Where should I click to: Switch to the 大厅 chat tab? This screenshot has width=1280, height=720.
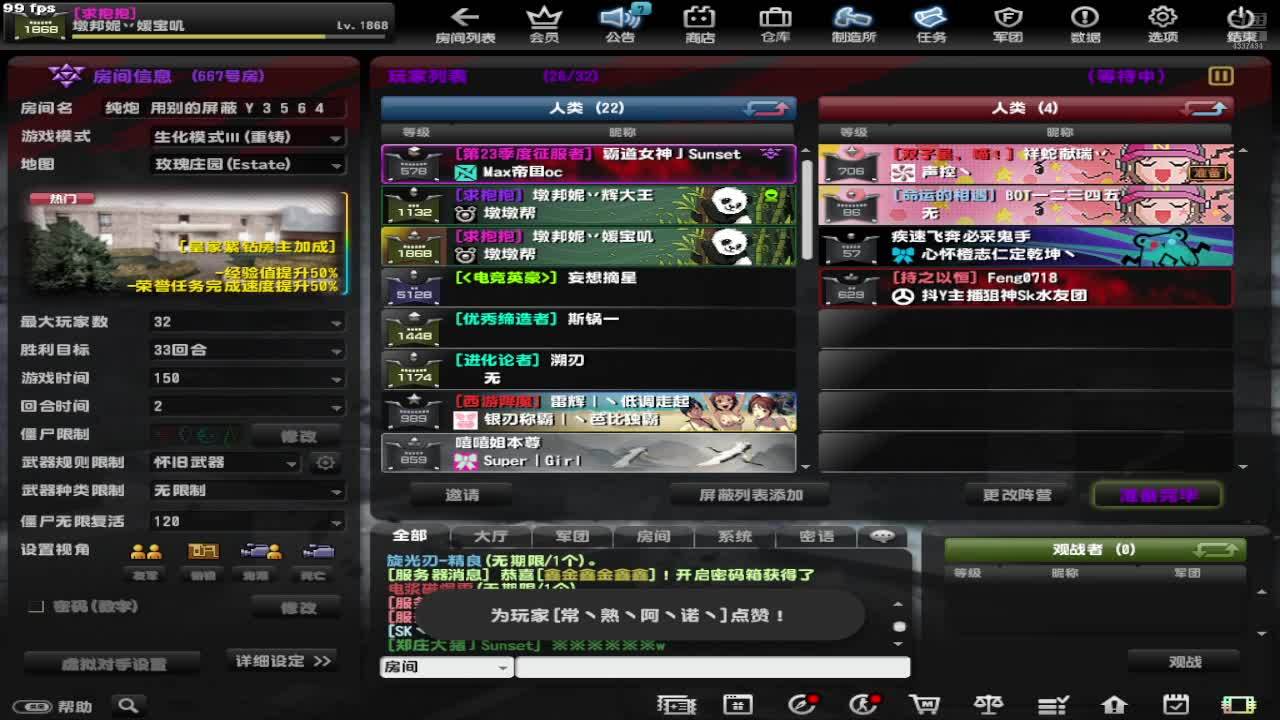(x=490, y=537)
